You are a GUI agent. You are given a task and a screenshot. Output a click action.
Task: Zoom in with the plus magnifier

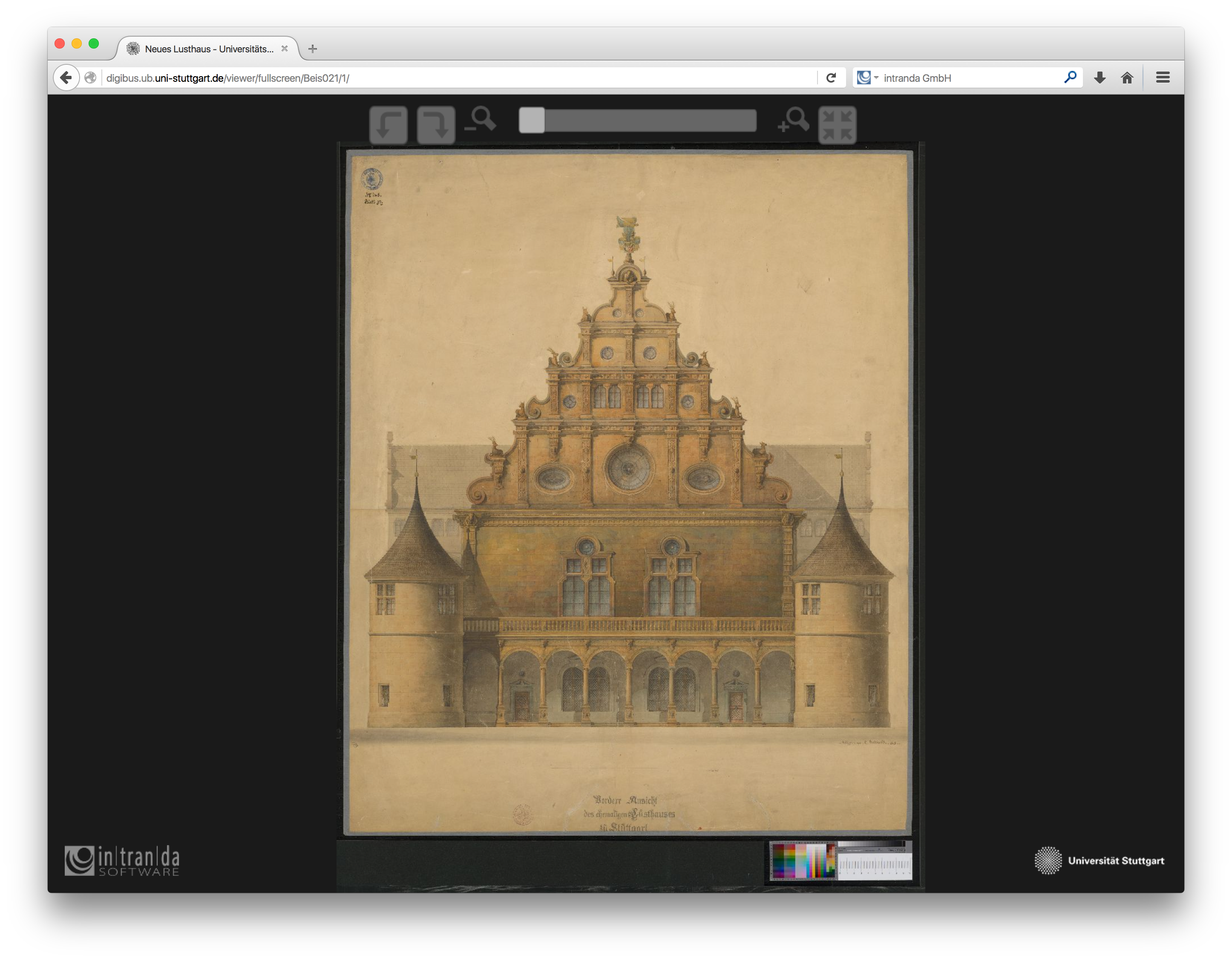tap(793, 120)
